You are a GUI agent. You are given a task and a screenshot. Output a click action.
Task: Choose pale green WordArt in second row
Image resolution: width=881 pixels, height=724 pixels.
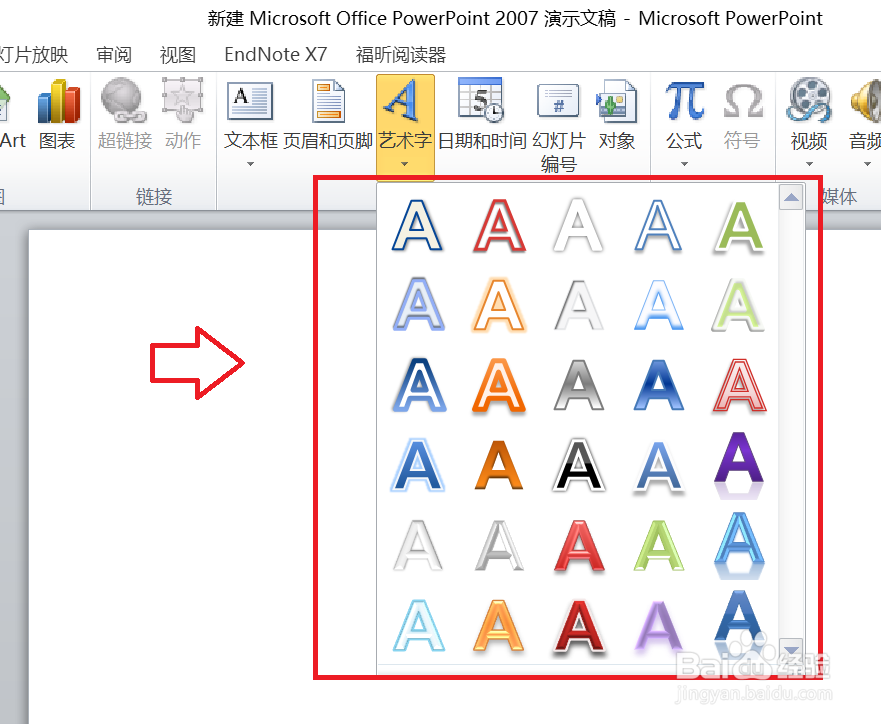click(x=738, y=304)
